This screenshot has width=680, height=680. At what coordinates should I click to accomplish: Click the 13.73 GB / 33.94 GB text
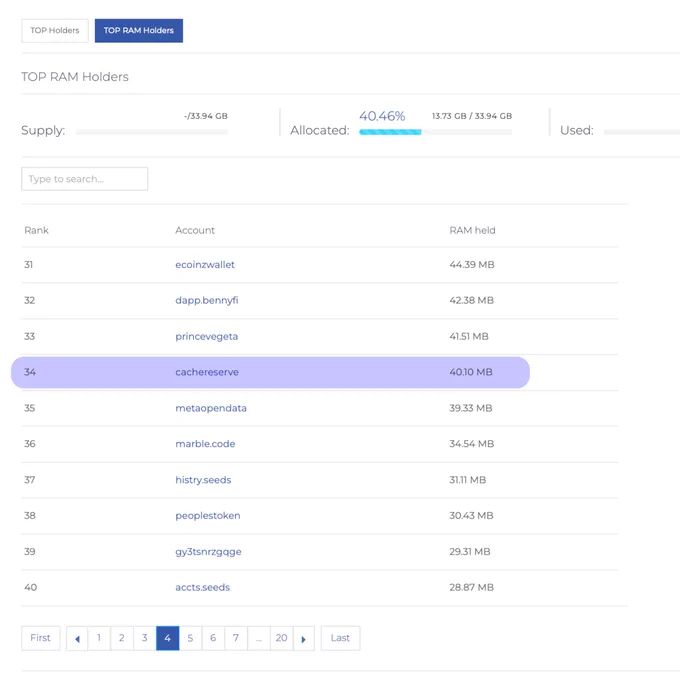coord(472,116)
